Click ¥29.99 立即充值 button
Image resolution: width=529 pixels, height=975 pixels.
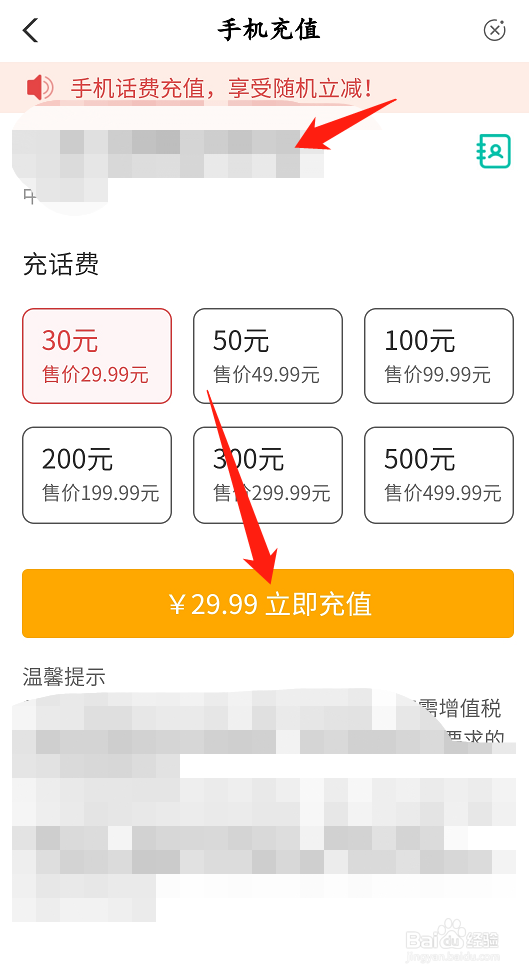pos(268,603)
